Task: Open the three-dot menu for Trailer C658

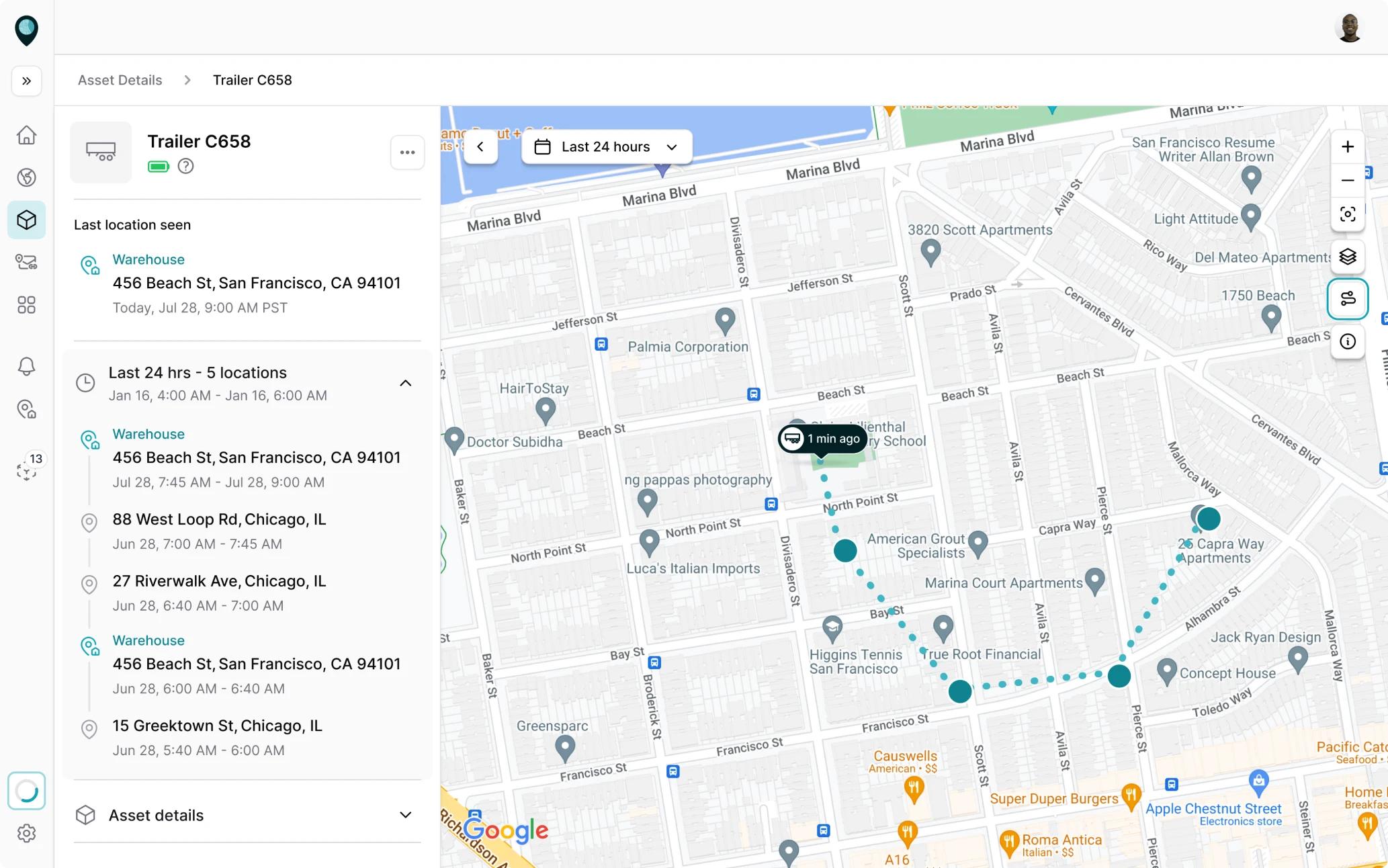Action: pos(408,153)
